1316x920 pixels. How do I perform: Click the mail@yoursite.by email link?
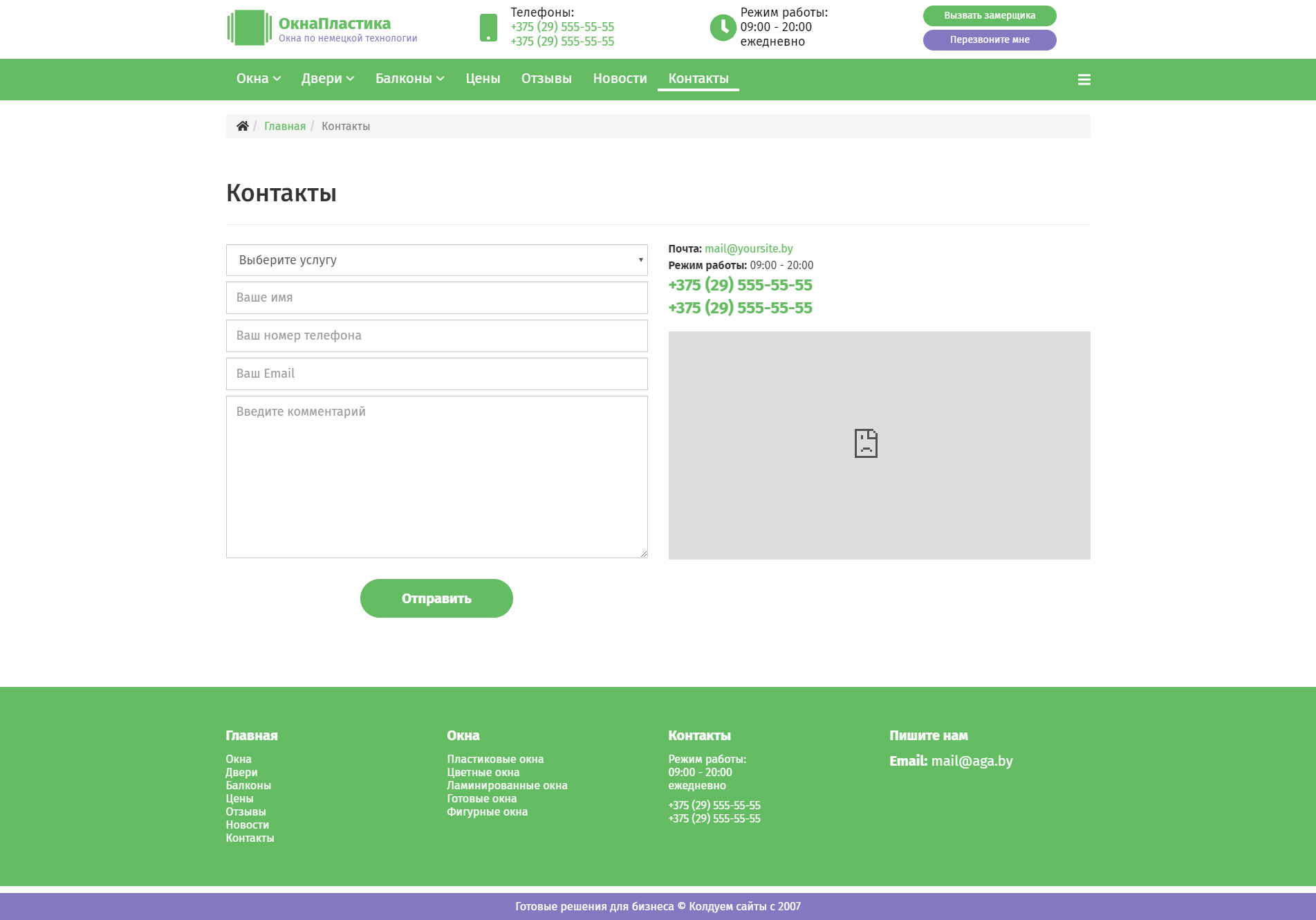[748, 248]
